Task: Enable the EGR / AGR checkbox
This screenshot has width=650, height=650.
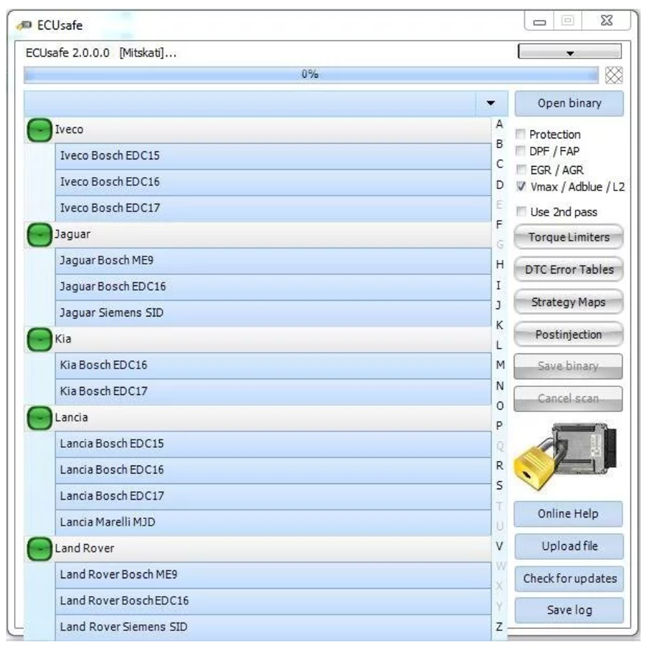Action: (x=521, y=169)
